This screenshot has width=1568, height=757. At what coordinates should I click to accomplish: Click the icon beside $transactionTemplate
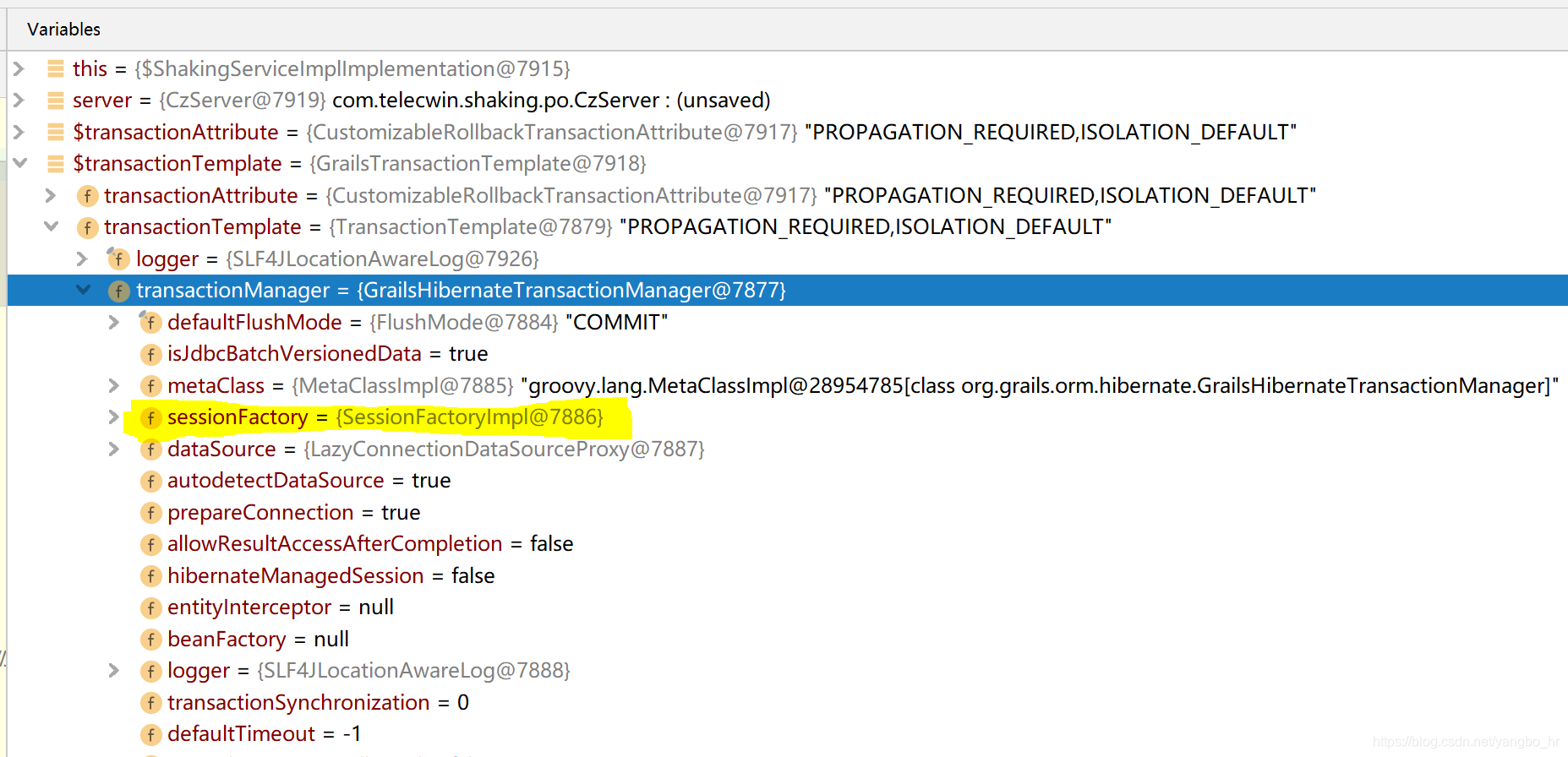pos(56,163)
